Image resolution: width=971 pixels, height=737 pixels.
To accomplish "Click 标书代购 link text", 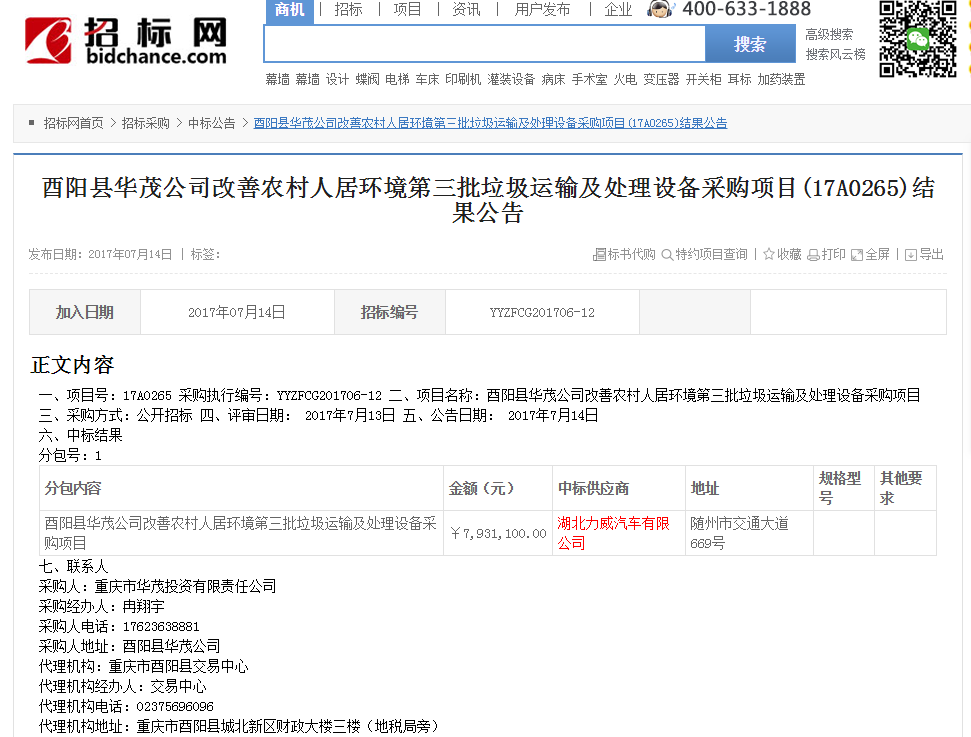I will coord(631,255).
